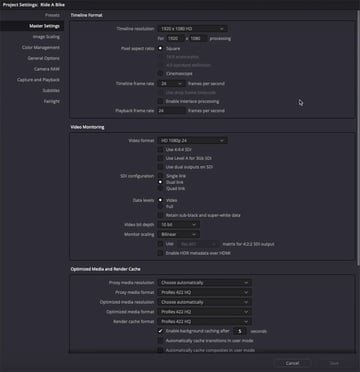Toggle Automatically cache composites in user mode
The height and width of the screenshot is (372, 360).
pyautogui.click(x=160, y=350)
